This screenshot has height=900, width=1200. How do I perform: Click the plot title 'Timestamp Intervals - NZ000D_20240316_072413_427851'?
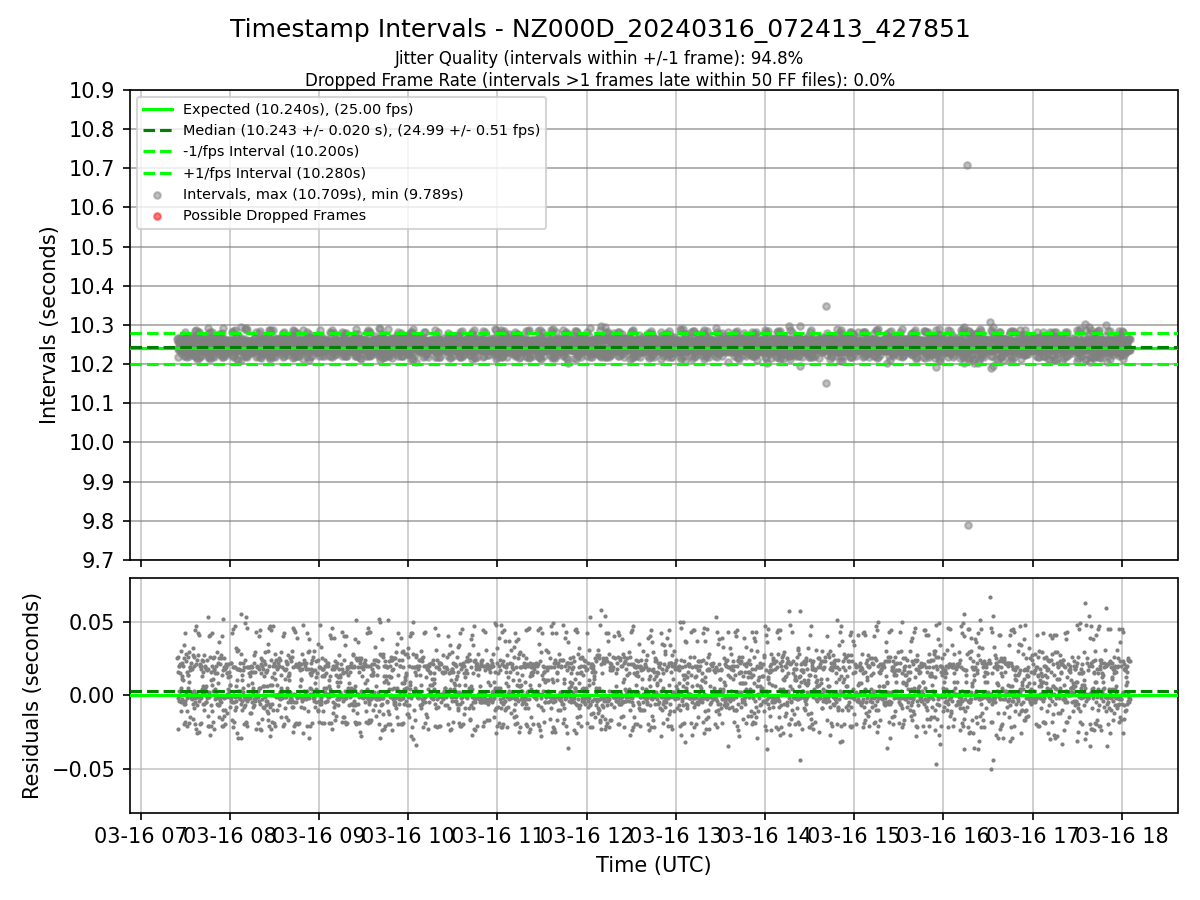(600, 29)
